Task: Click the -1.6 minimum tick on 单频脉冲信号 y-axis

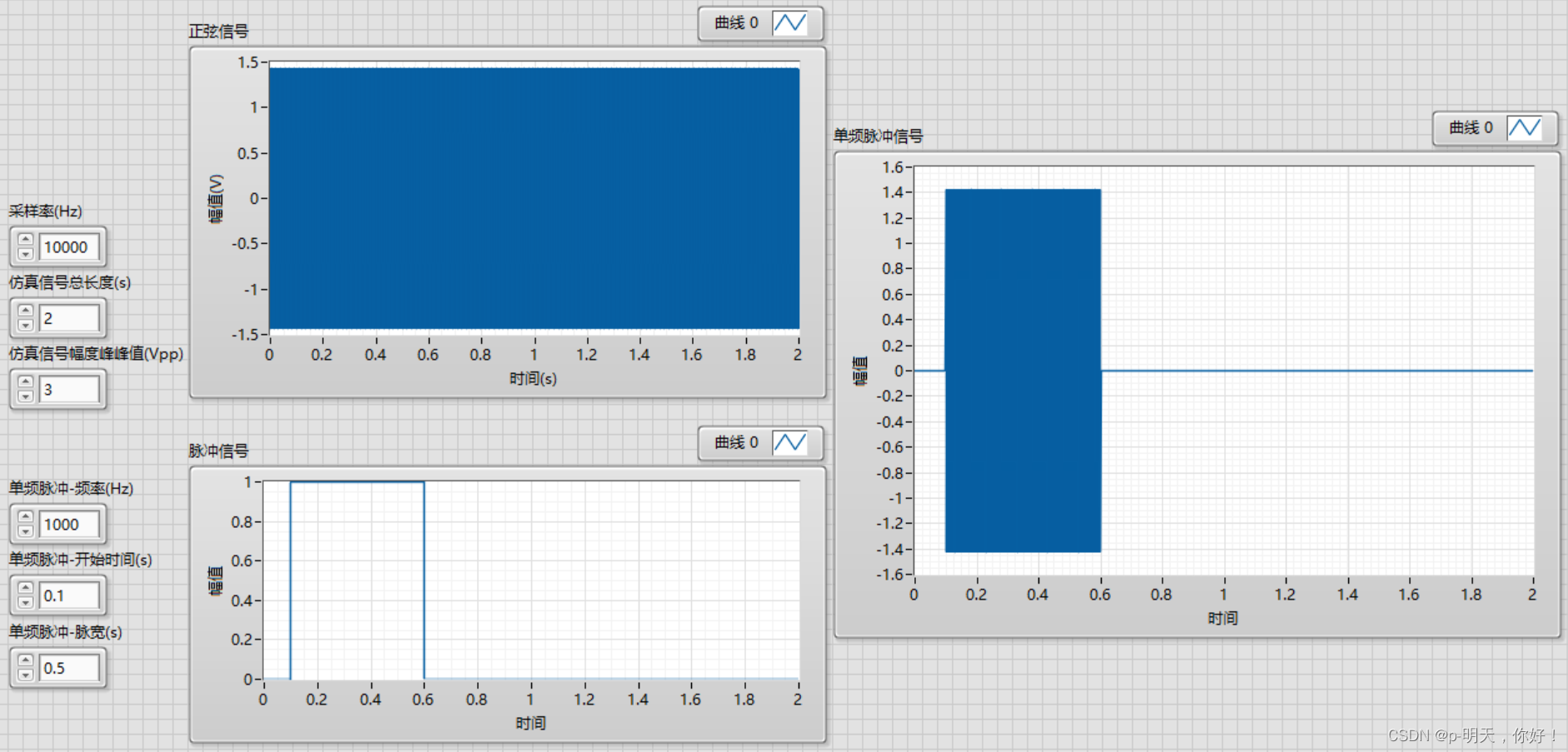Action: [x=889, y=575]
